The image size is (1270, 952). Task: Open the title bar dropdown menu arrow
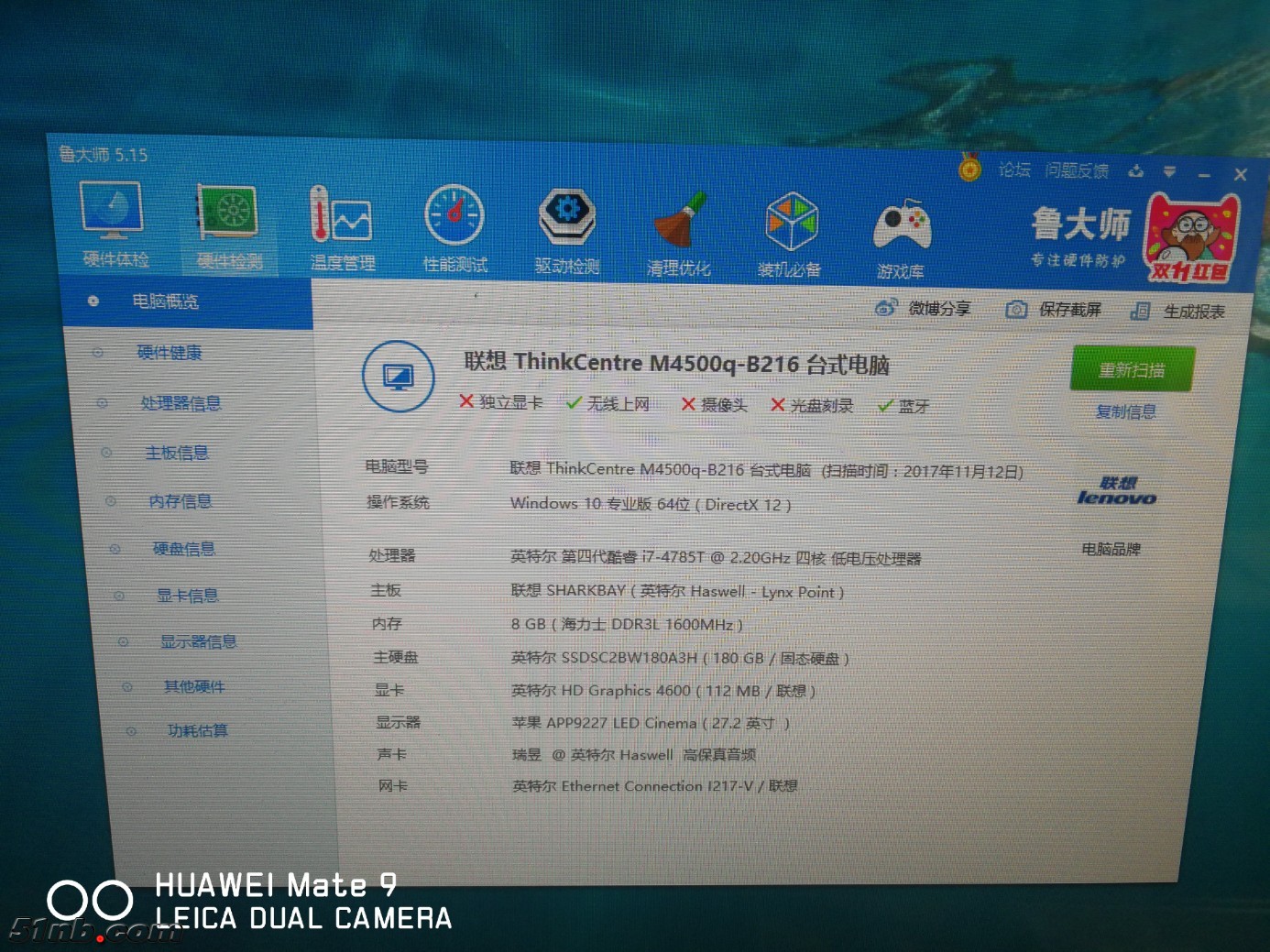tap(1169, 171)
